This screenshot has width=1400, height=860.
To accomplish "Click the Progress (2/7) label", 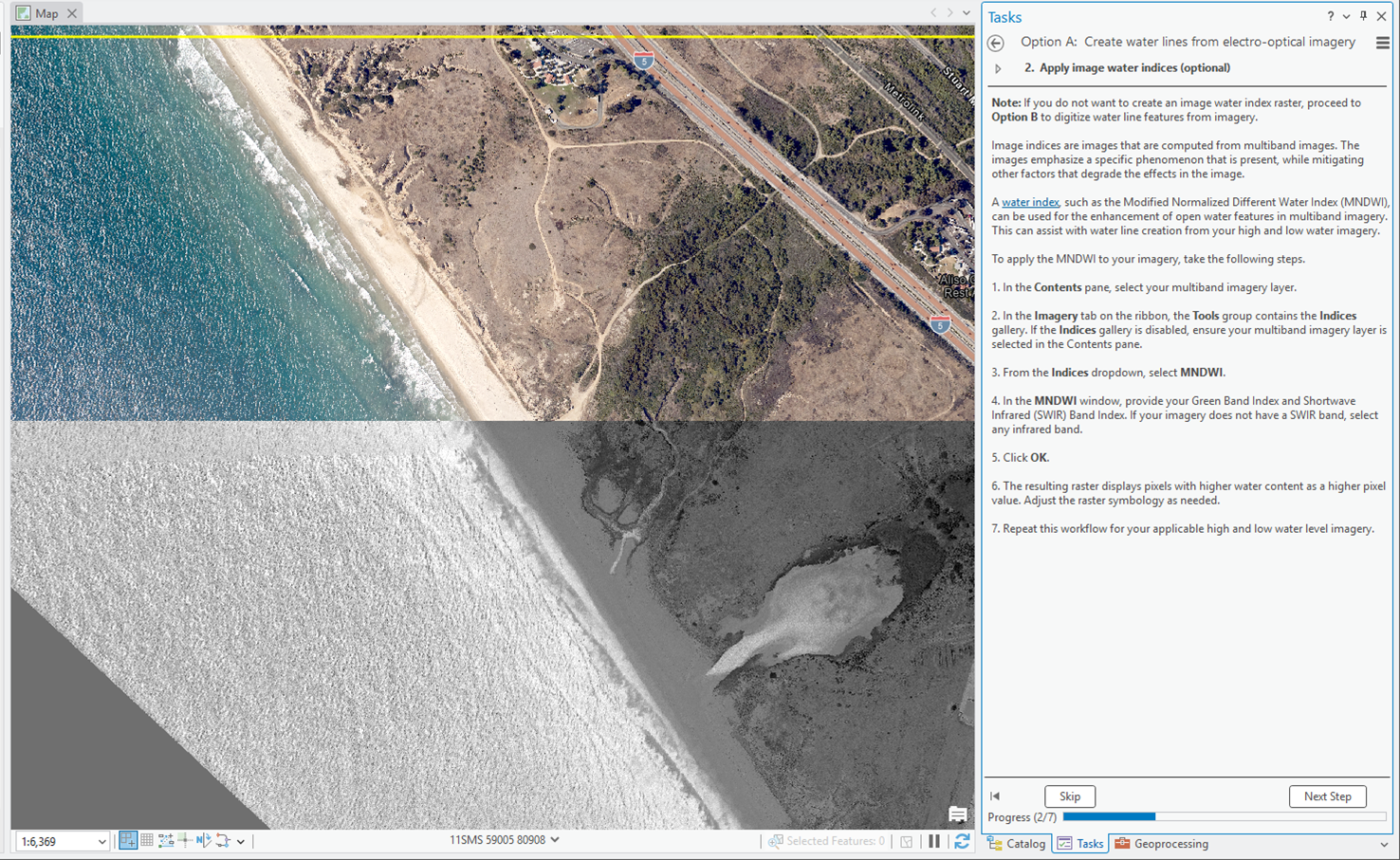I will coord(1022,817).
